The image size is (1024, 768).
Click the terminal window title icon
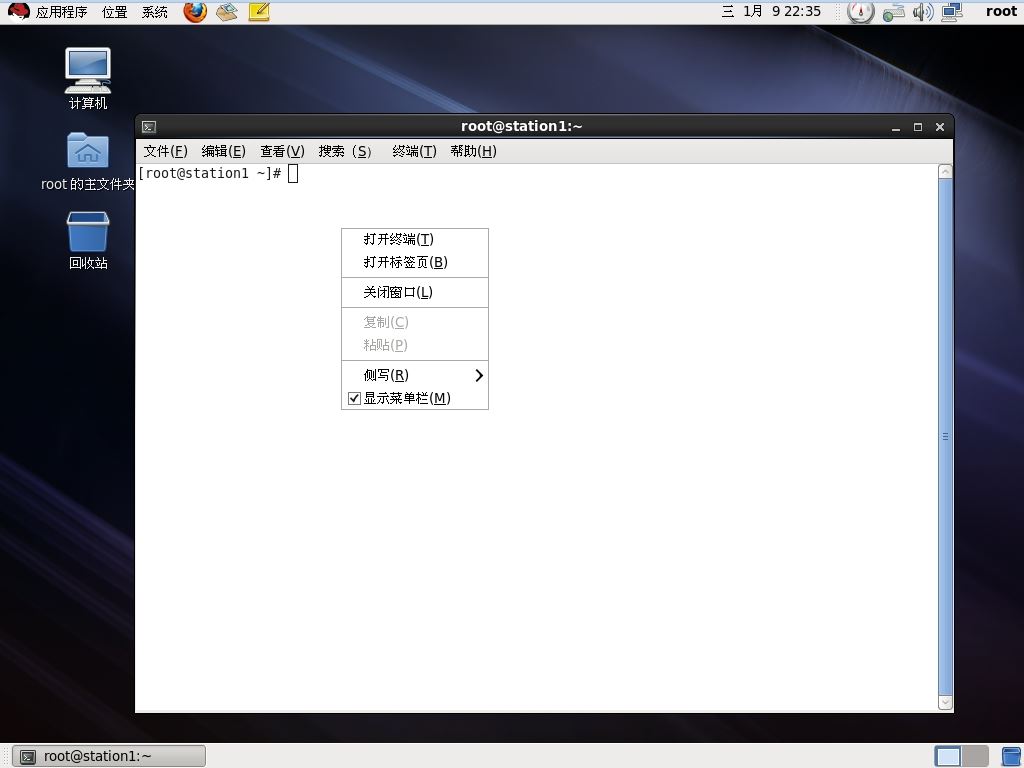(x=149, y=127)
